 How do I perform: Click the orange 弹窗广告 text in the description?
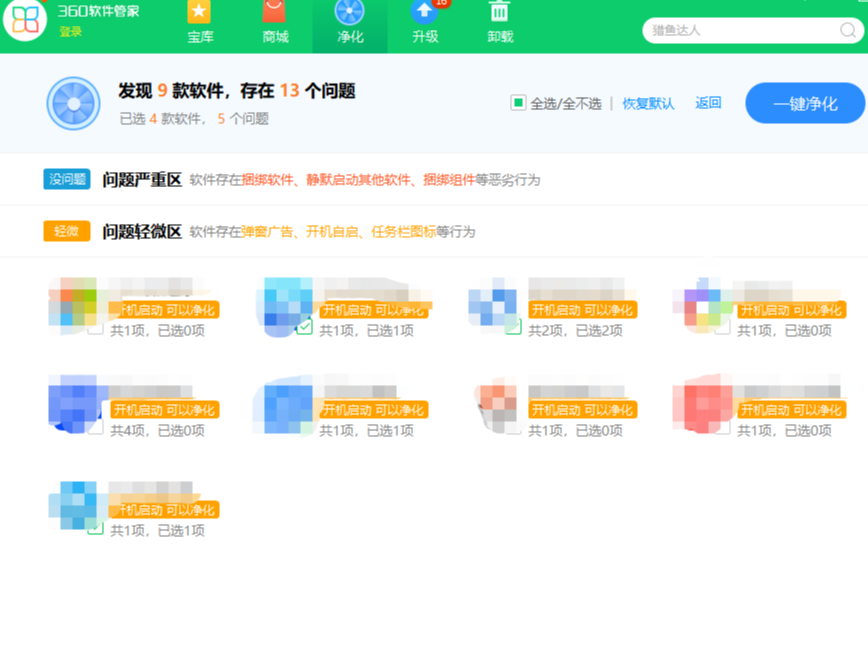click(x=267, y=231)
